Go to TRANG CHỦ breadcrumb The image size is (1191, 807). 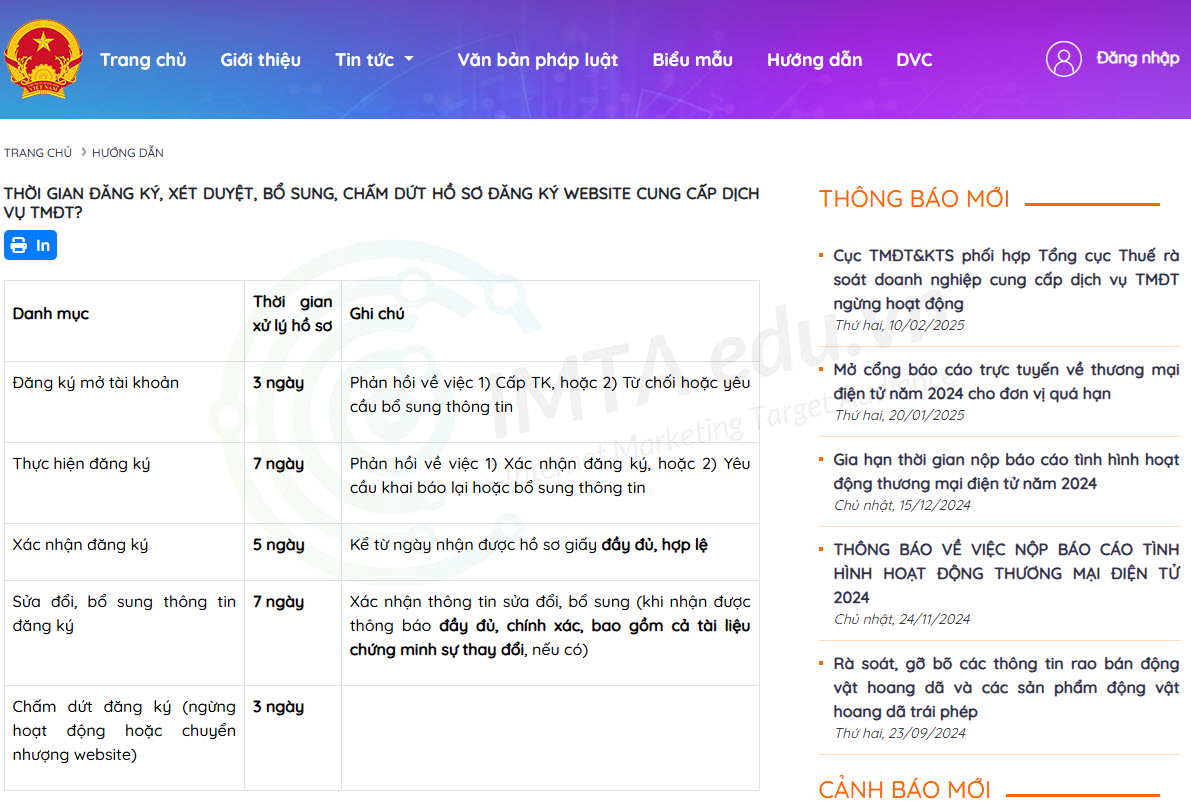[x=38, y=153]
